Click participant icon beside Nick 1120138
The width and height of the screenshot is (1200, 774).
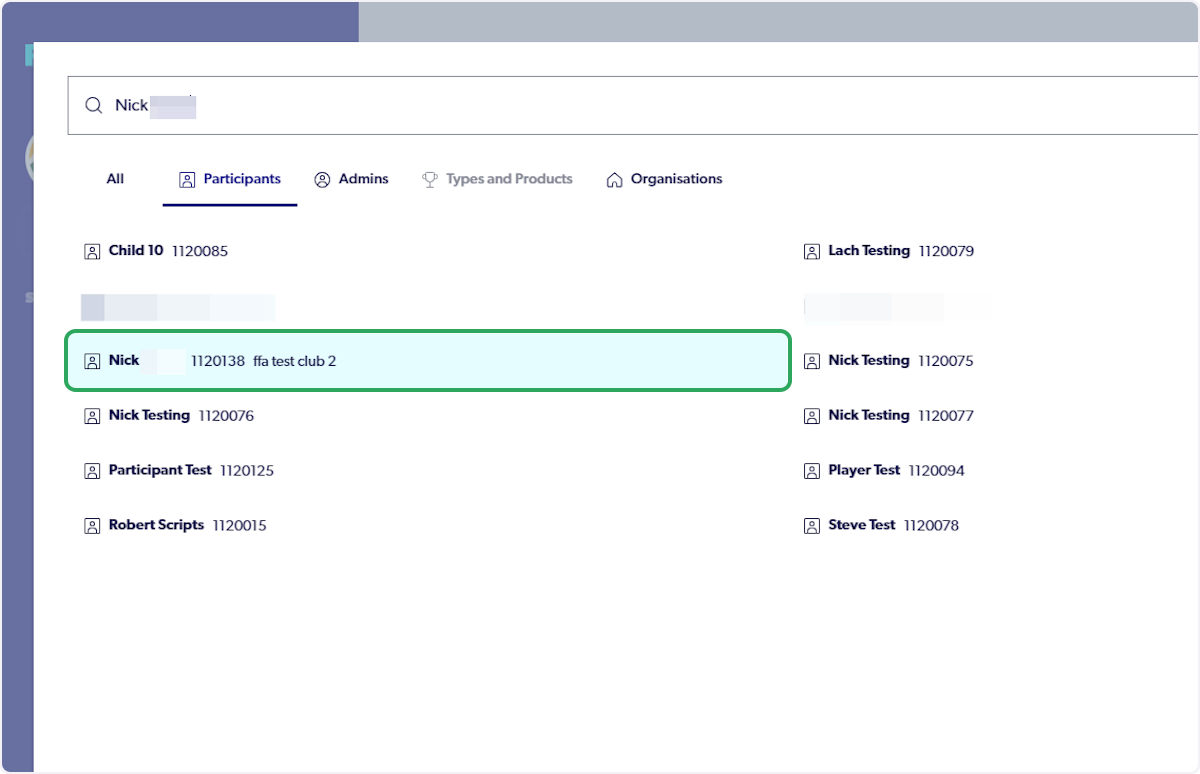pyautogui.click(x=92, y=361)
